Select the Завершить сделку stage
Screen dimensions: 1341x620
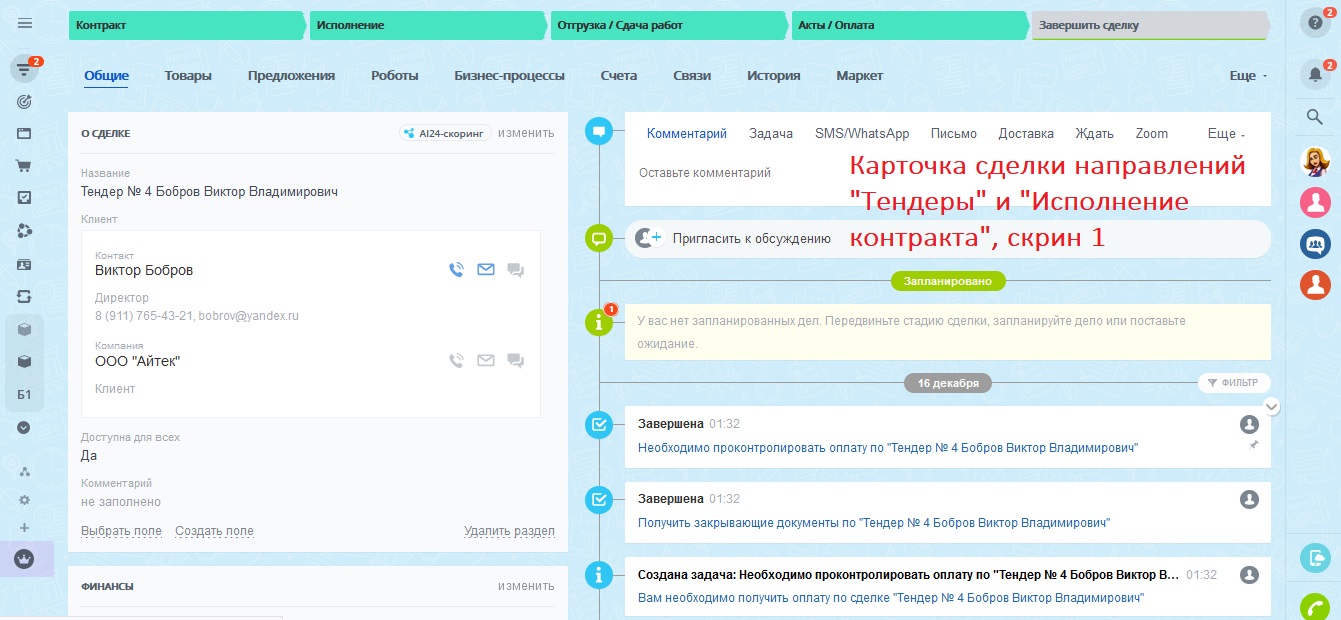(1148, 25)
